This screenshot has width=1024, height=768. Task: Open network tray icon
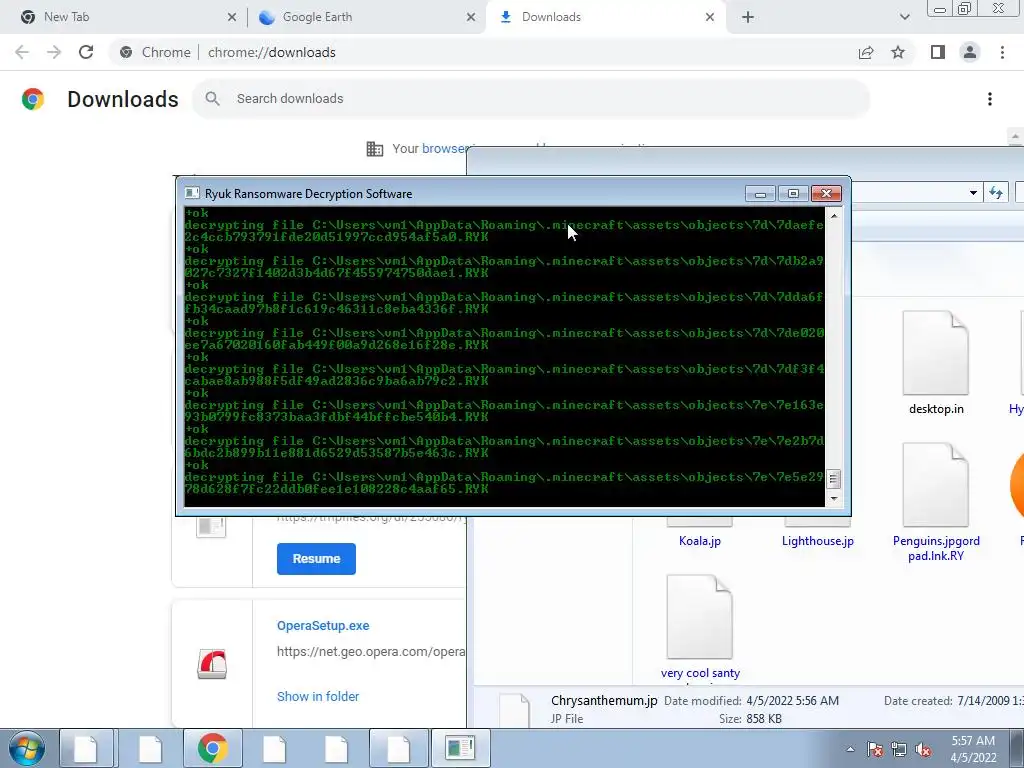coord(899,749)
